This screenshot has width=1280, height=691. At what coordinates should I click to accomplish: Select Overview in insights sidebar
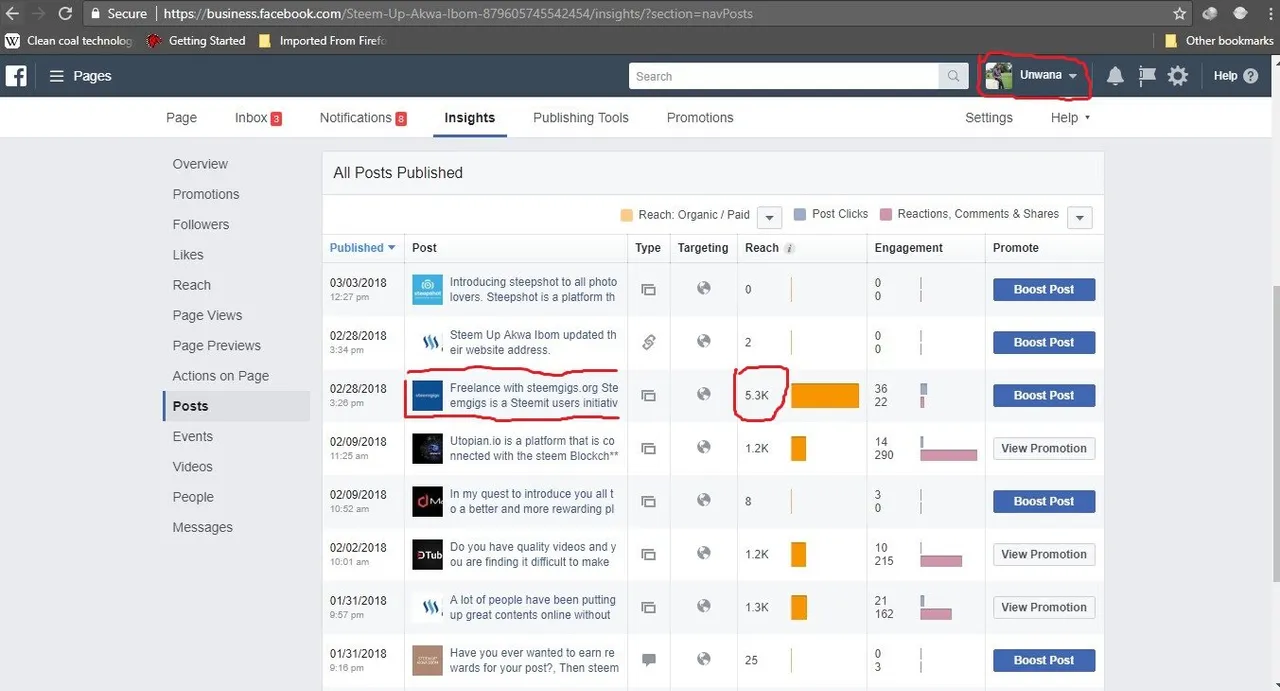pyautogui.click(x=200, y=164)
